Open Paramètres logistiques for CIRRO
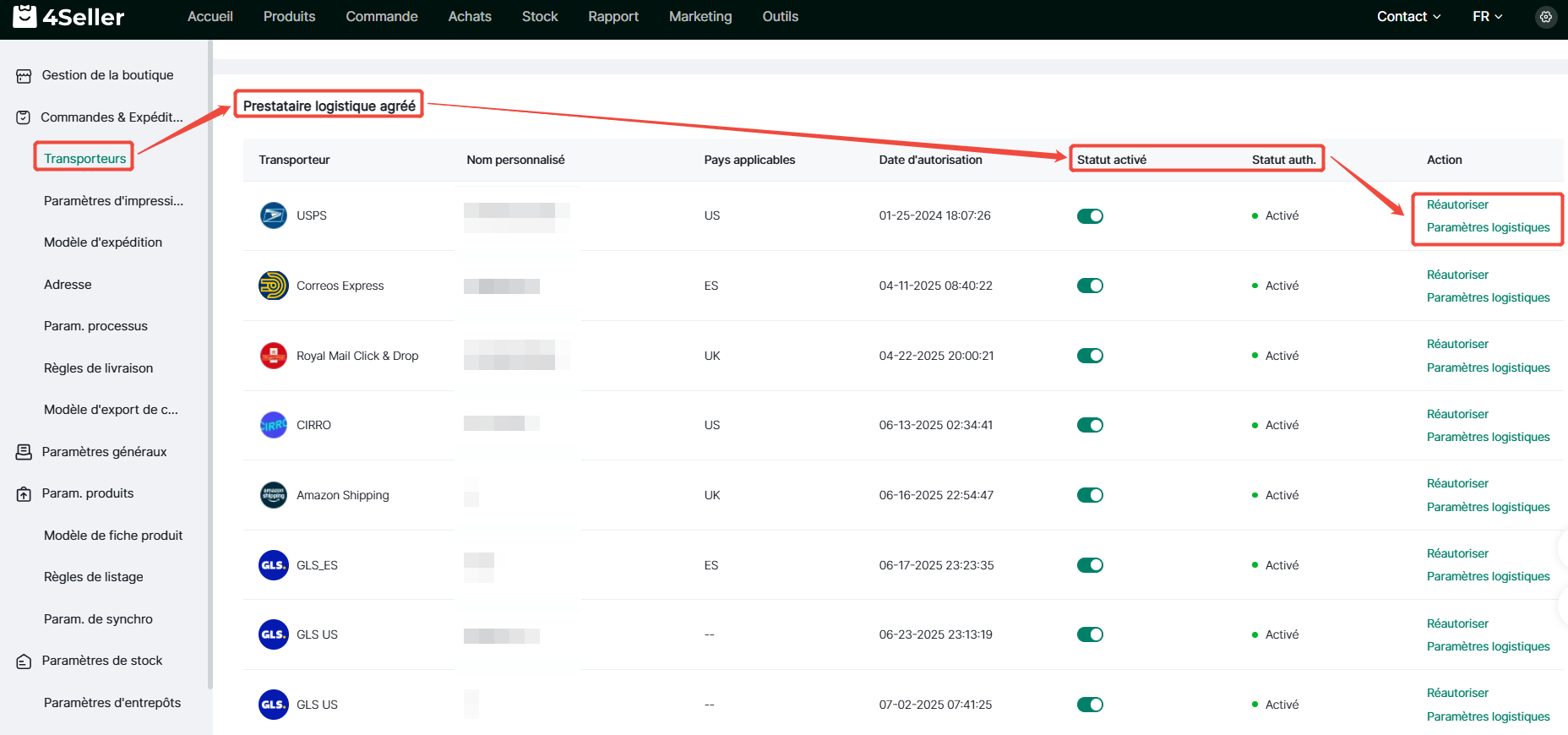This screenshot has width=1568, height=735. coord(1488,437)
